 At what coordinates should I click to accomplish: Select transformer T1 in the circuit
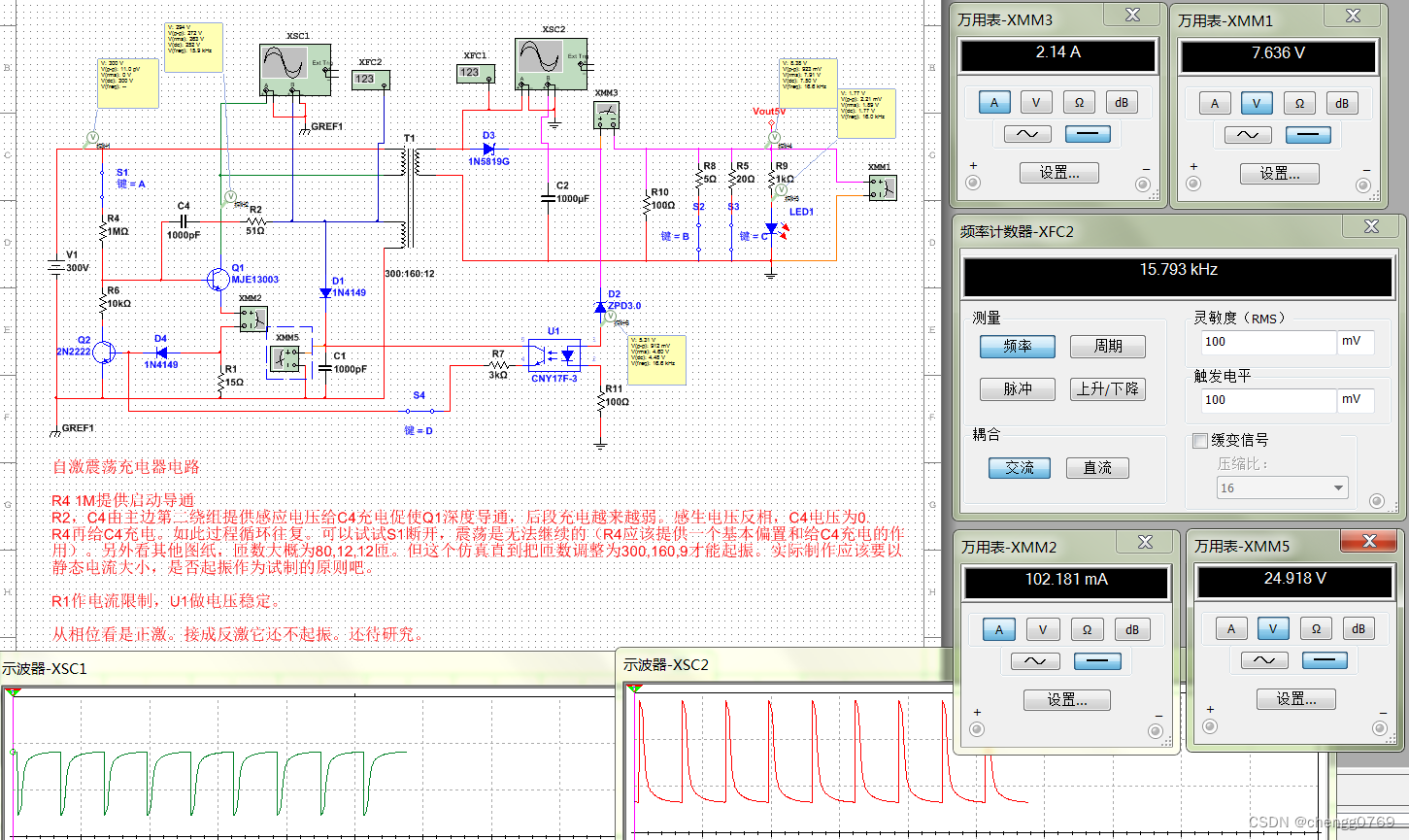[410, 199]
